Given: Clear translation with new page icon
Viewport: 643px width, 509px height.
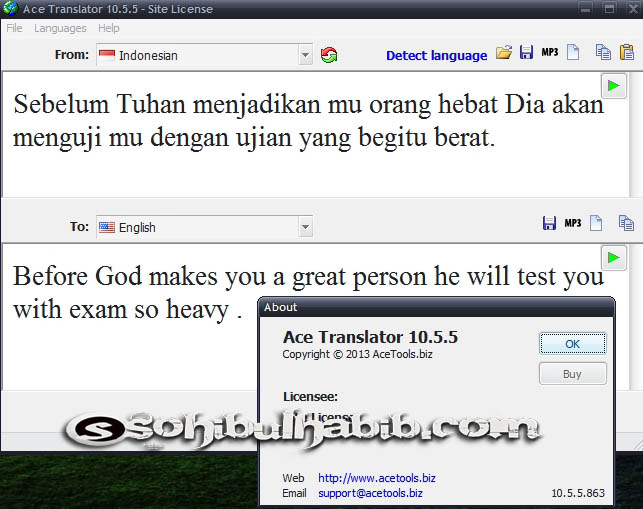Looking at the screenshot, I should coord(596,223).
